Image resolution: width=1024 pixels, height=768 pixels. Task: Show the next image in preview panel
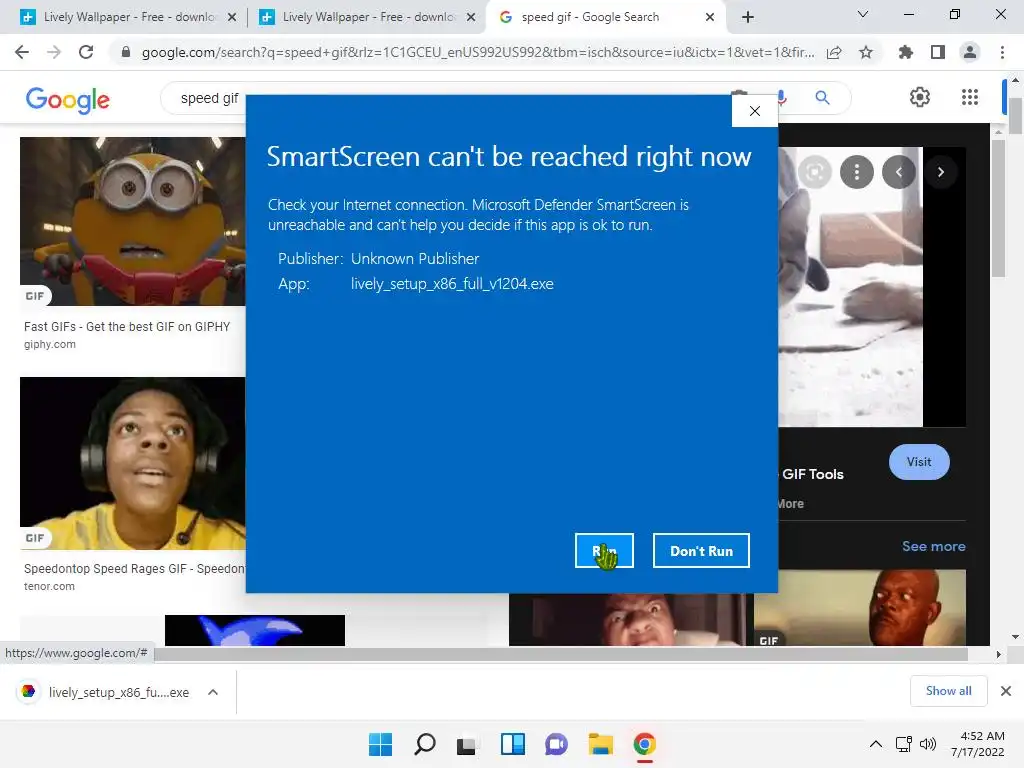(940, 172)
